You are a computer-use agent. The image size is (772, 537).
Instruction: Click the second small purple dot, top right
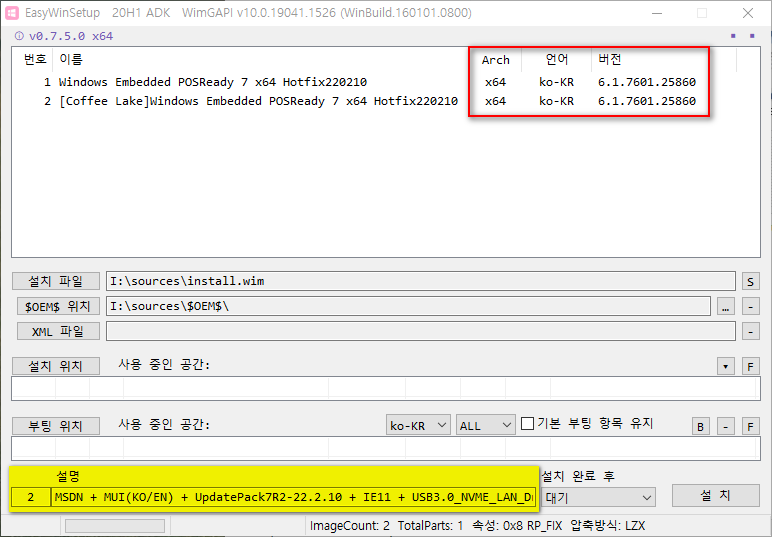coord(752,36)
